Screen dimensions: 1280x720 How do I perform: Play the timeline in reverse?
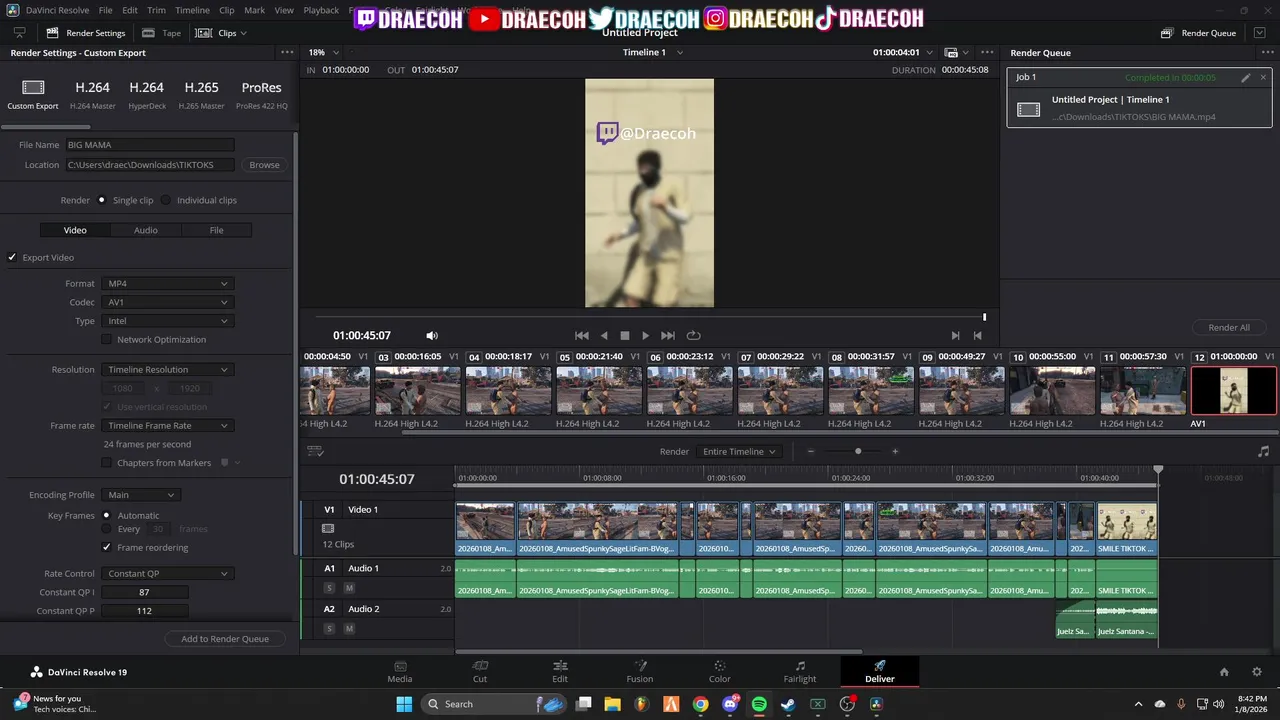[604, 336]
